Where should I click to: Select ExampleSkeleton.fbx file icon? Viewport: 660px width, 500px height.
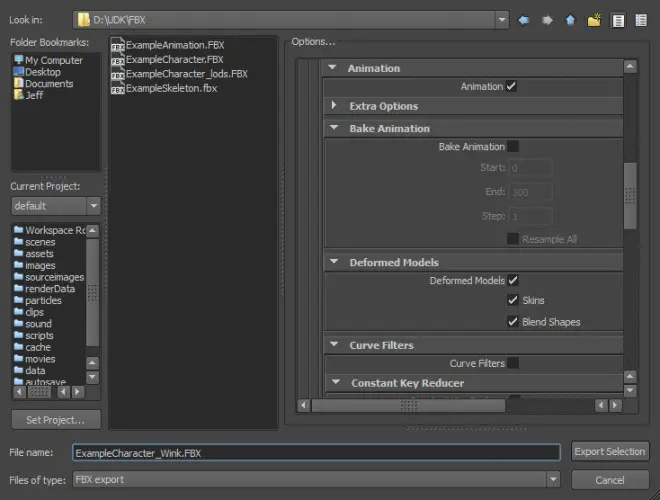pos(117,88)
